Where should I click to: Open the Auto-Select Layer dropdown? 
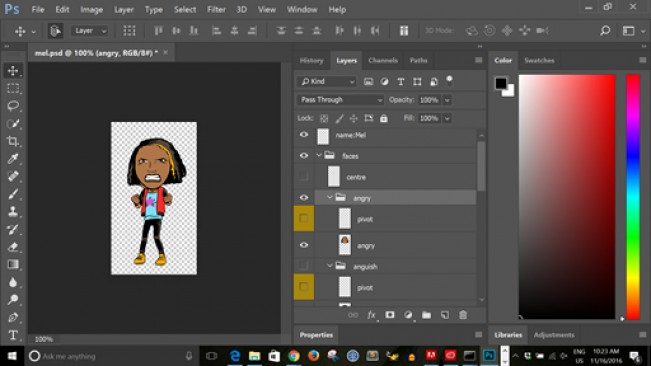coord(90,31)
